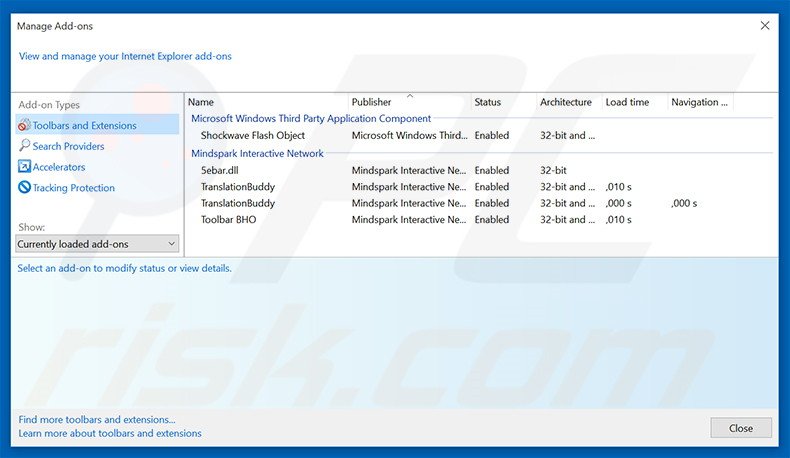The height and width of the screenshot is (458, 790).
Task: Open Learn more about toolbars and extensions
Action: coord(110,433)
